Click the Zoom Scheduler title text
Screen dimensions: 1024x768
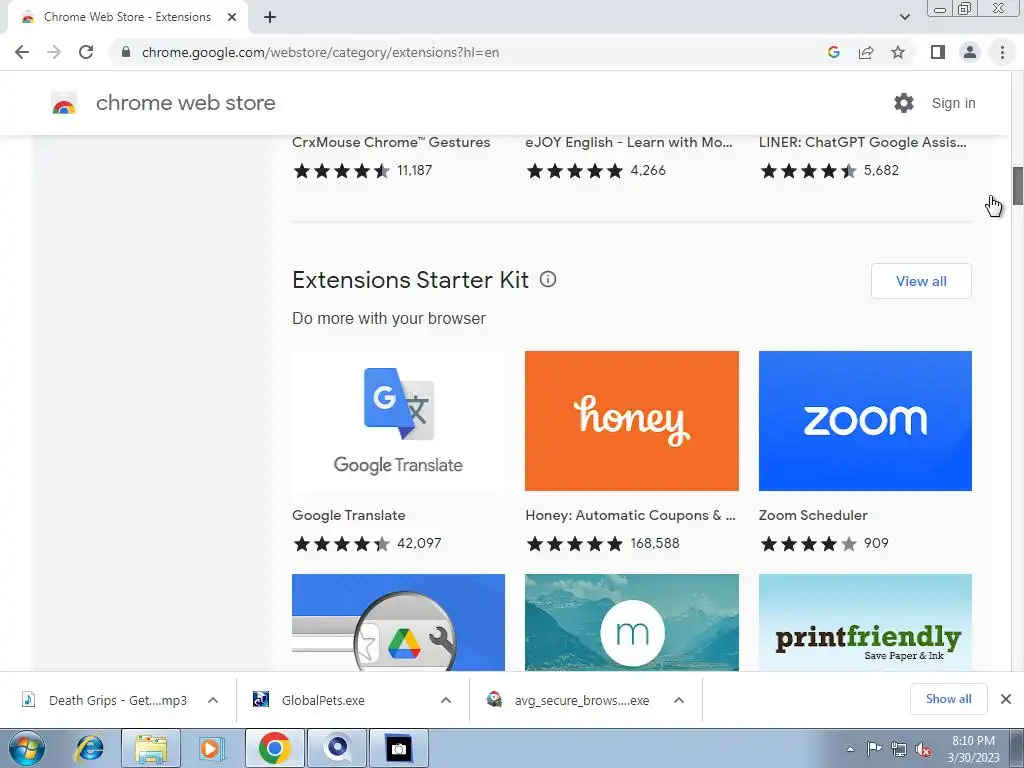click(x=813, y=515)
